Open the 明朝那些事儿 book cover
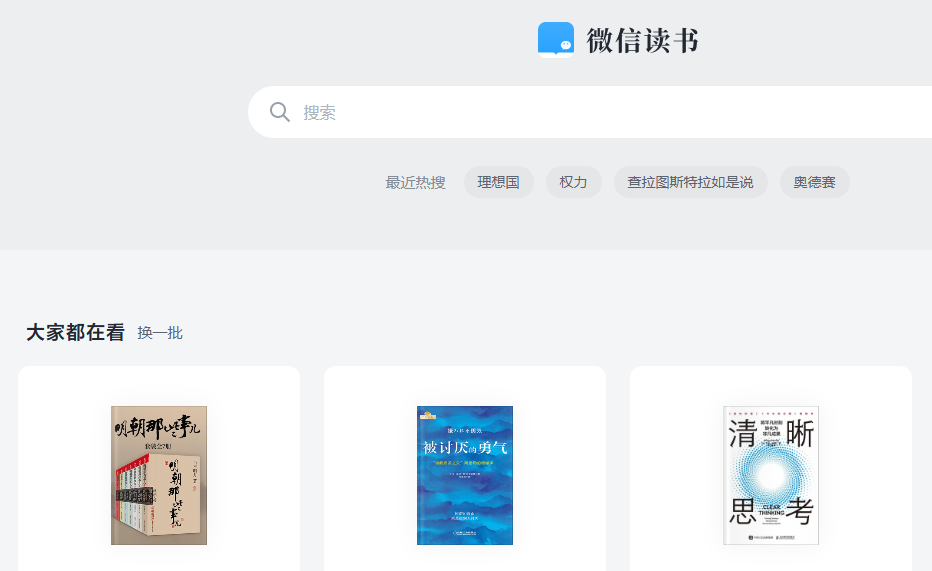Image resolution: width=932 pixels, height=571 pixels. [159, 475]
